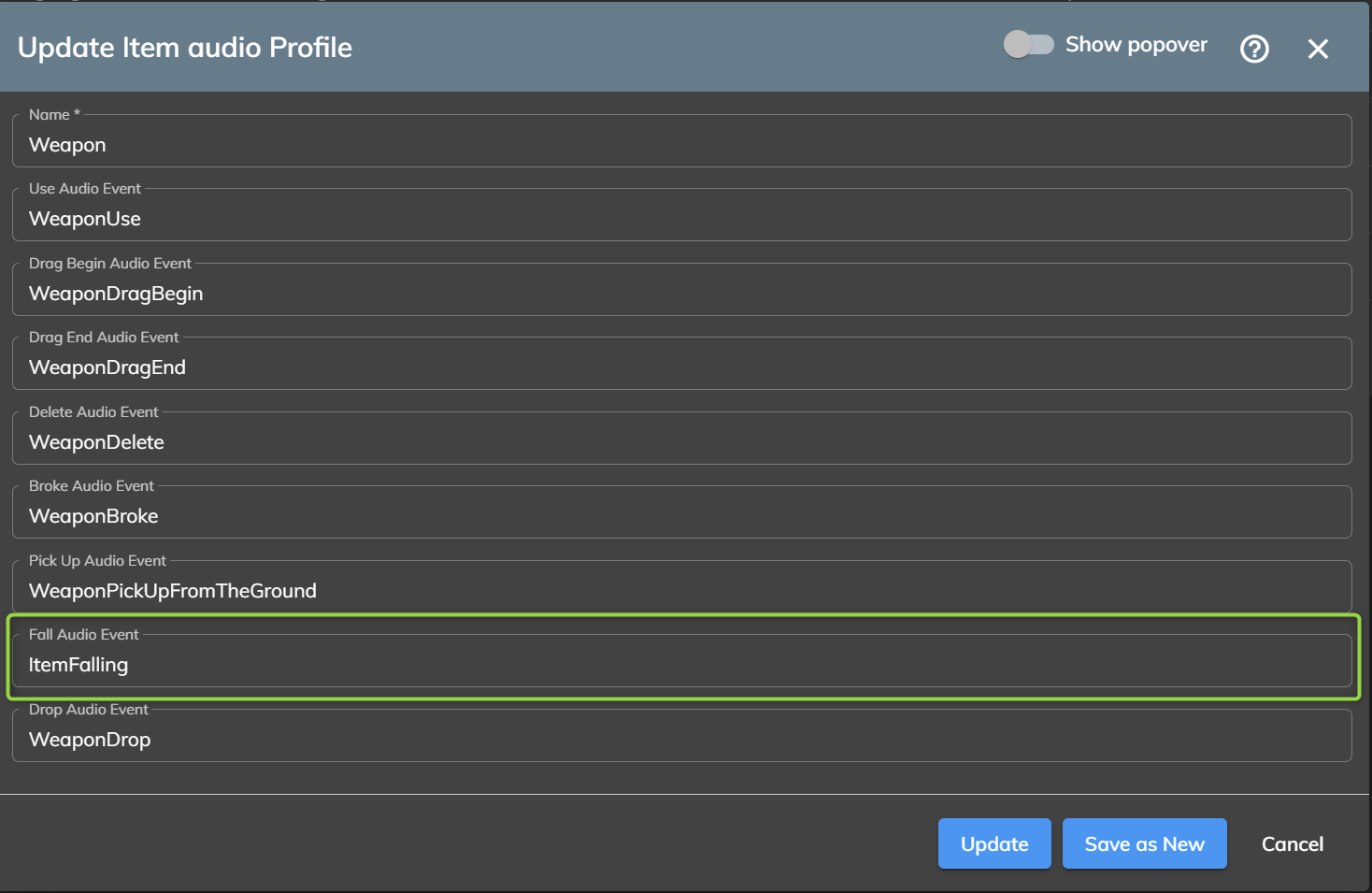1372x893 pixels.
Task: Click the 'Broke Audio Event' label text
Action: 92,486
